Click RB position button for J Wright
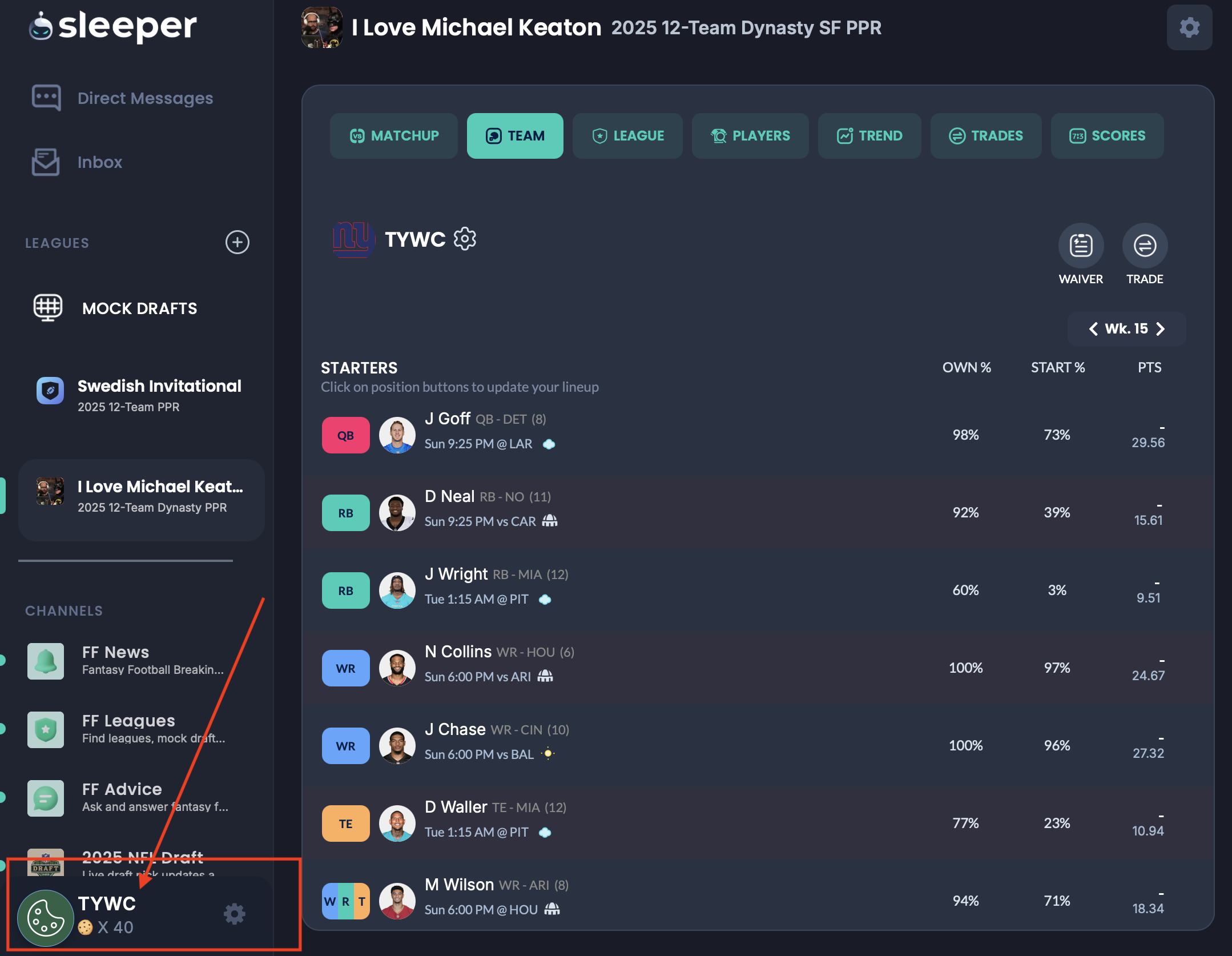1232x956 pixels. [x=345, y=591]
